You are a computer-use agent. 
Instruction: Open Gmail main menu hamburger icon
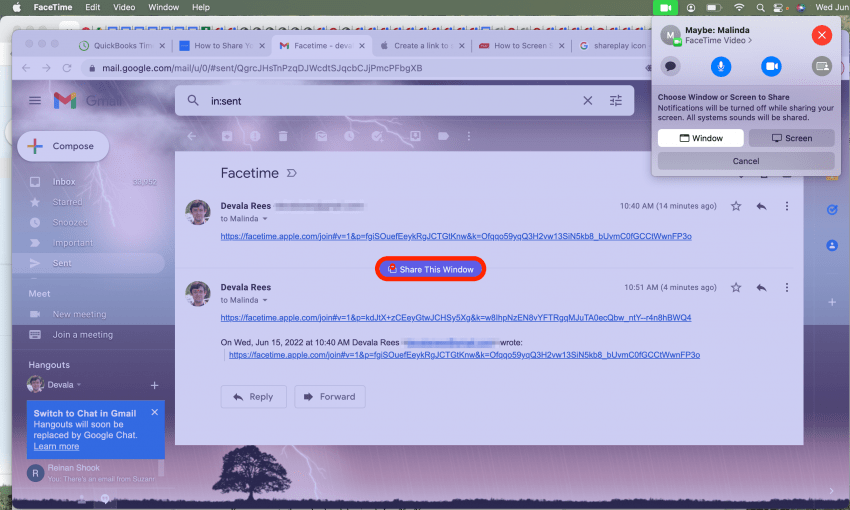click(x=35, y=101)
